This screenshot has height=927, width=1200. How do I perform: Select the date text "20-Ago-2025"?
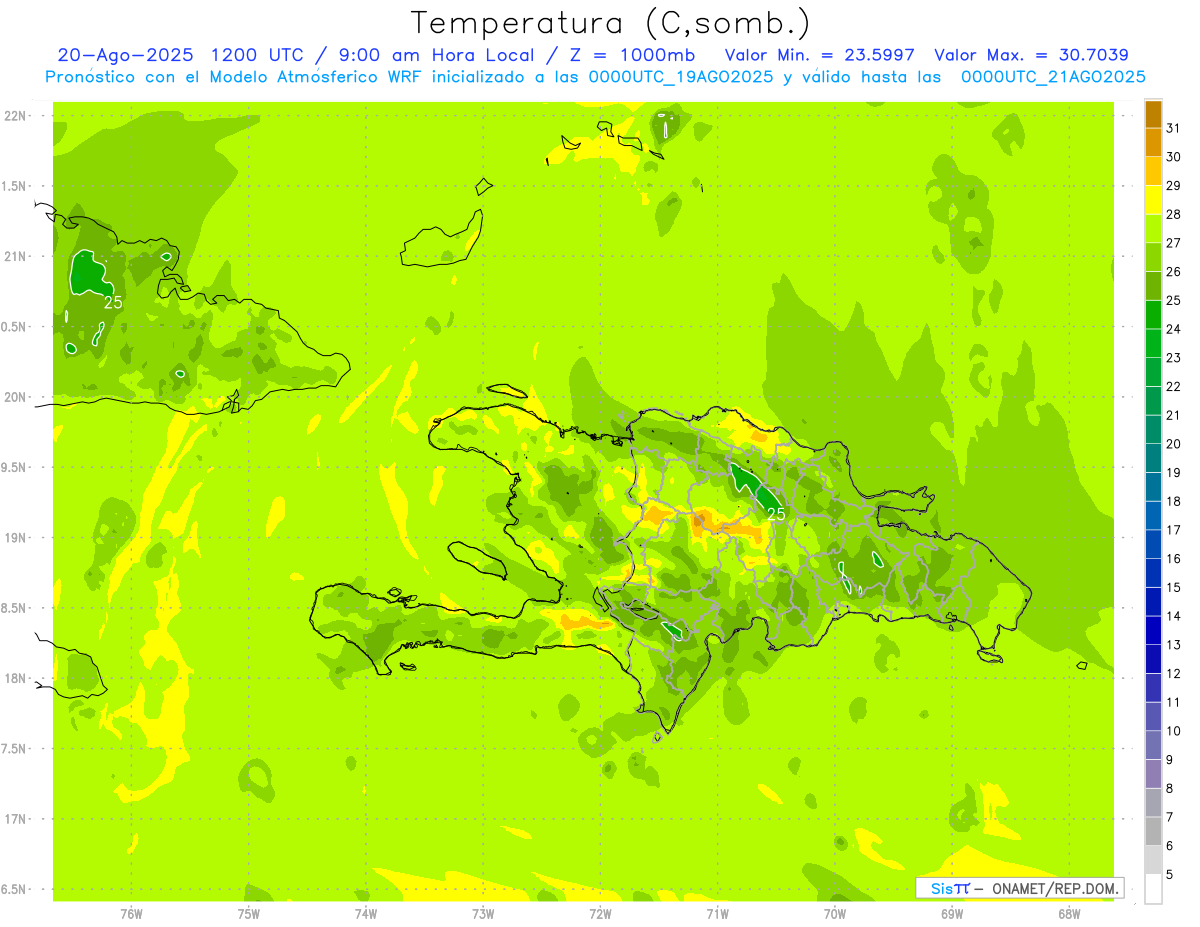tap(125, 55)
